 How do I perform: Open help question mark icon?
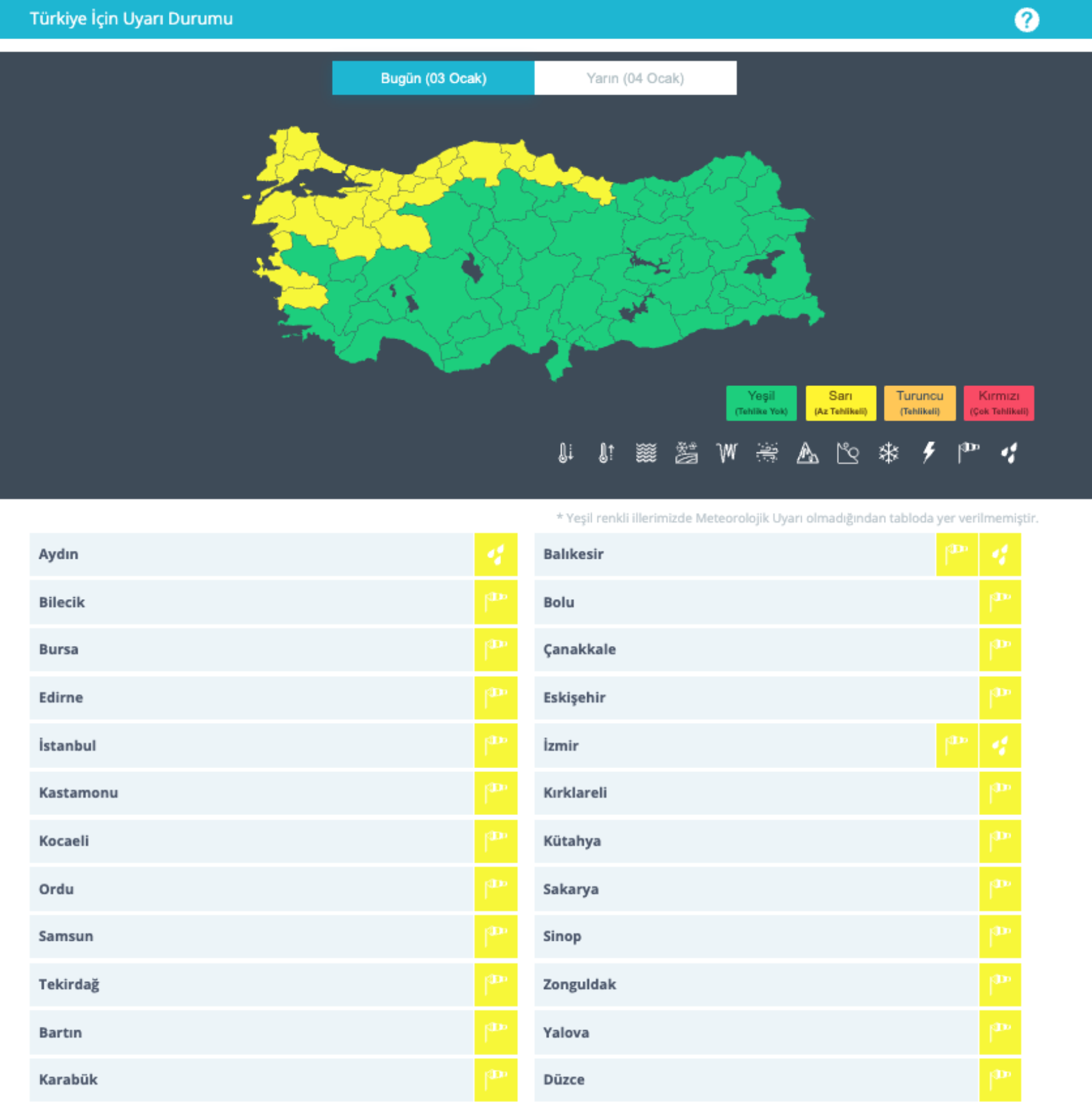1026,20
